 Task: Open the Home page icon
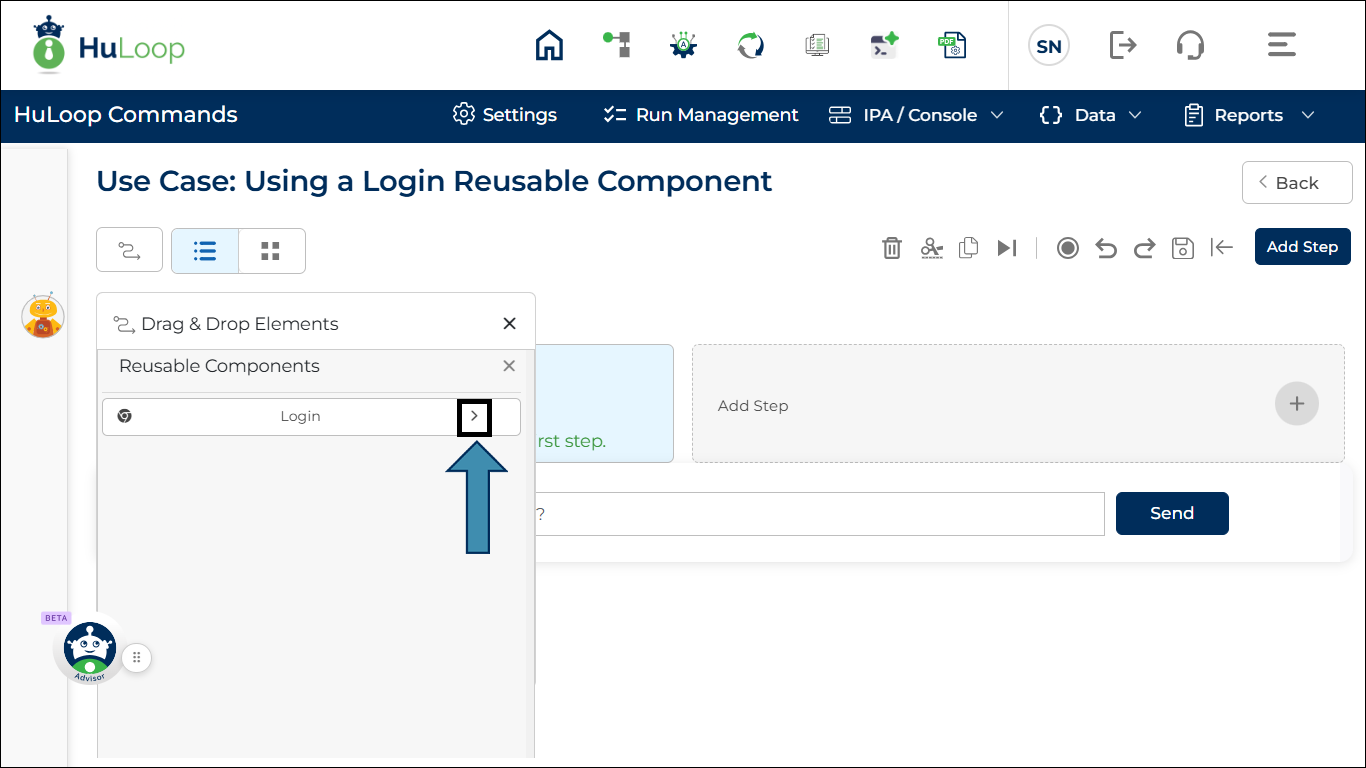tap(548, 45)
